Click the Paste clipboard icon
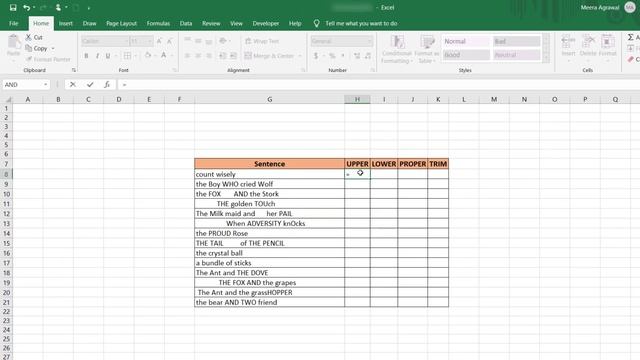Image resolution: width=640 pixels, height=360 pixels. pyautogui.click(x=13, y=42)
